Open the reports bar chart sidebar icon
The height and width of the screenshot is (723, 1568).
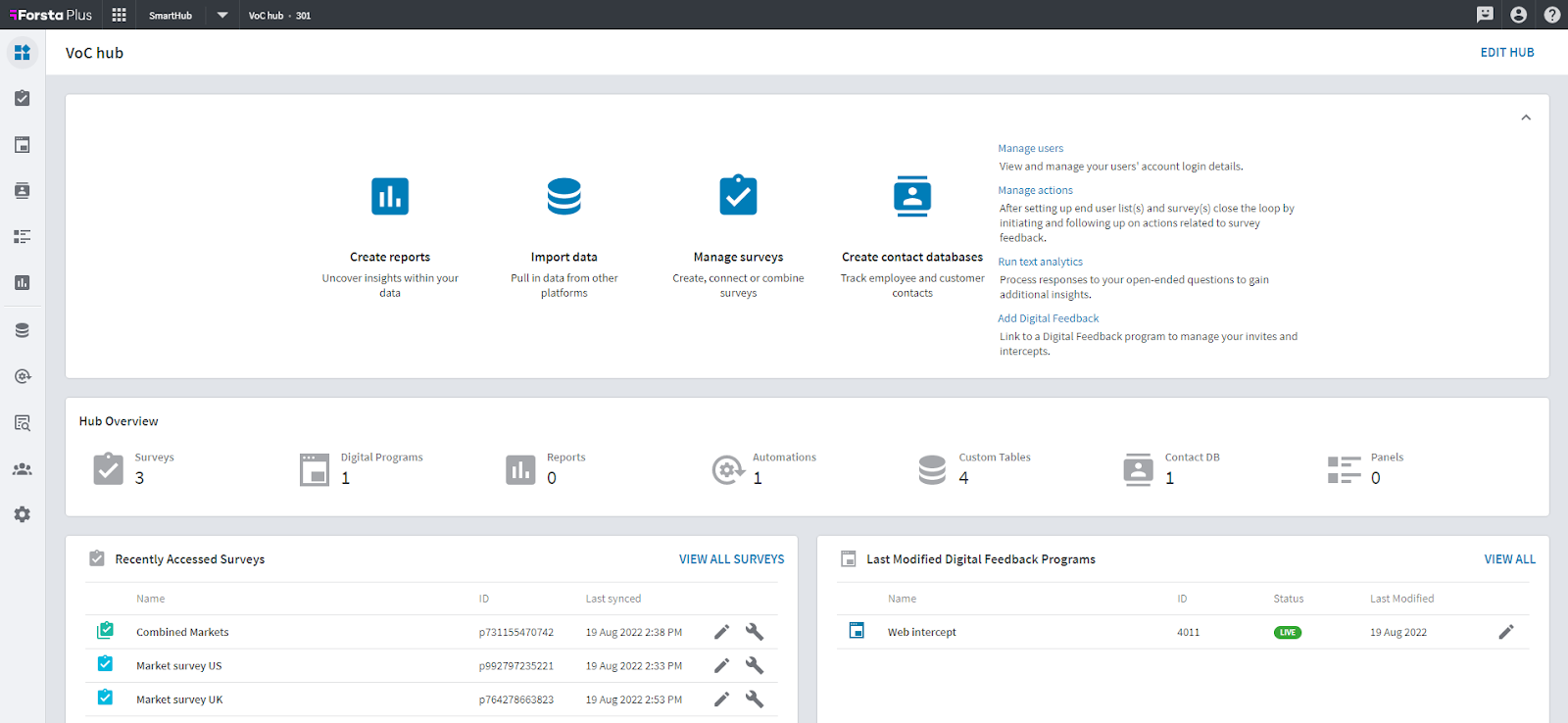pyautogui.click(x=23, y=282)
